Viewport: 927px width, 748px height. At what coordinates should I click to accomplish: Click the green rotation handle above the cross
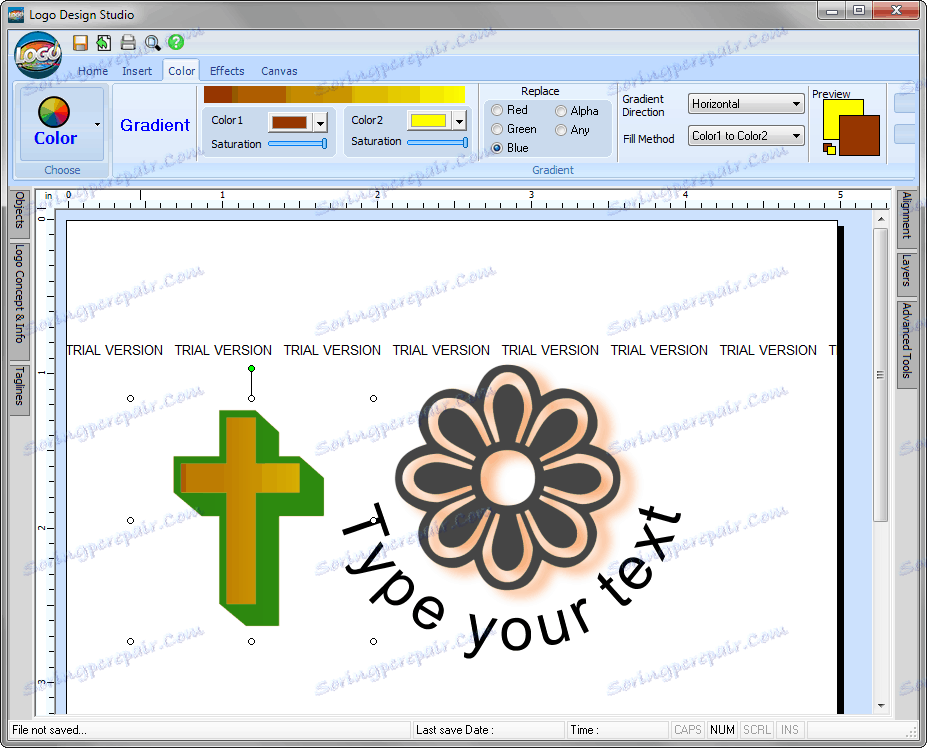[251, 368]
